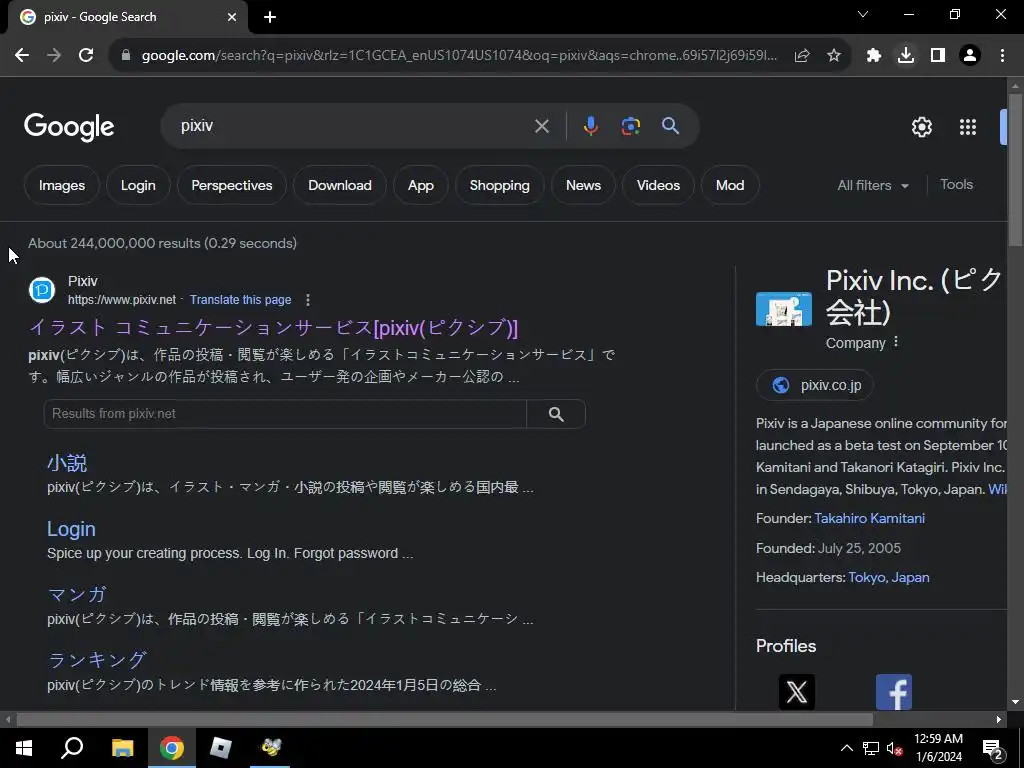Image resolution: width=1024 pixels, height=768 pixels.
Task: Select the Login filter chip
Action: (138, 185)
